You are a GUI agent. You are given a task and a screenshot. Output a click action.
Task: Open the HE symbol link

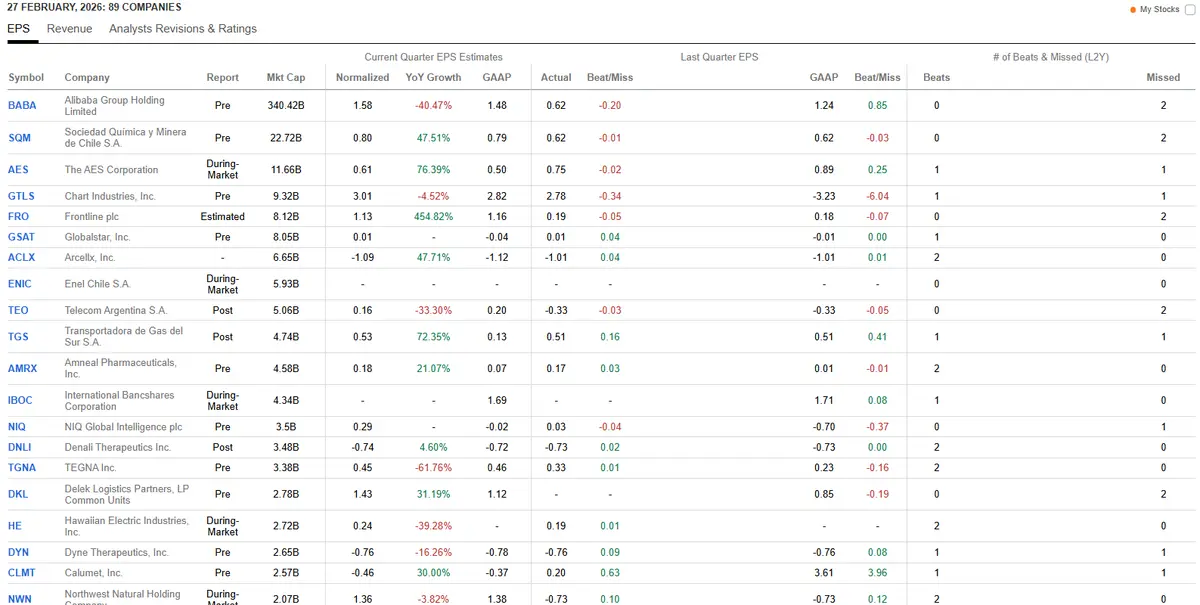pos(14,526)
